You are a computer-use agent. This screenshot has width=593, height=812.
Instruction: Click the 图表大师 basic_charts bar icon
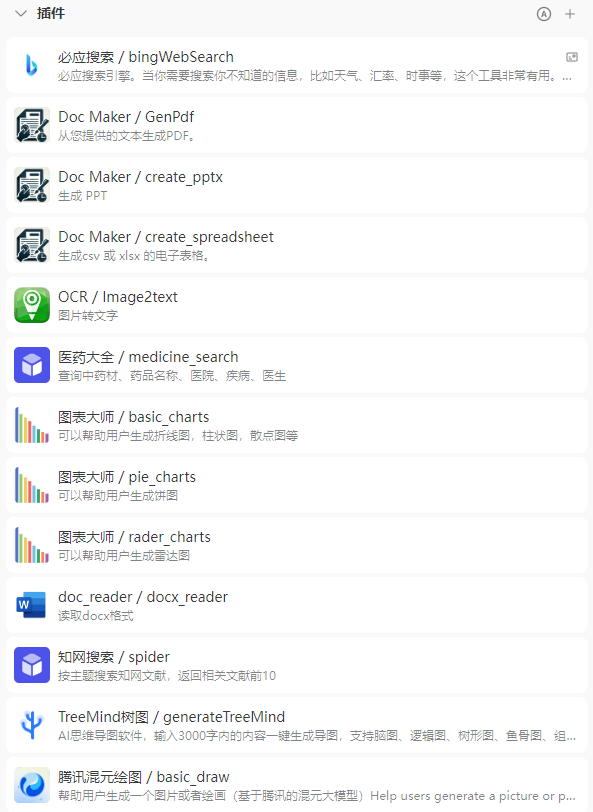coord(32,425)
